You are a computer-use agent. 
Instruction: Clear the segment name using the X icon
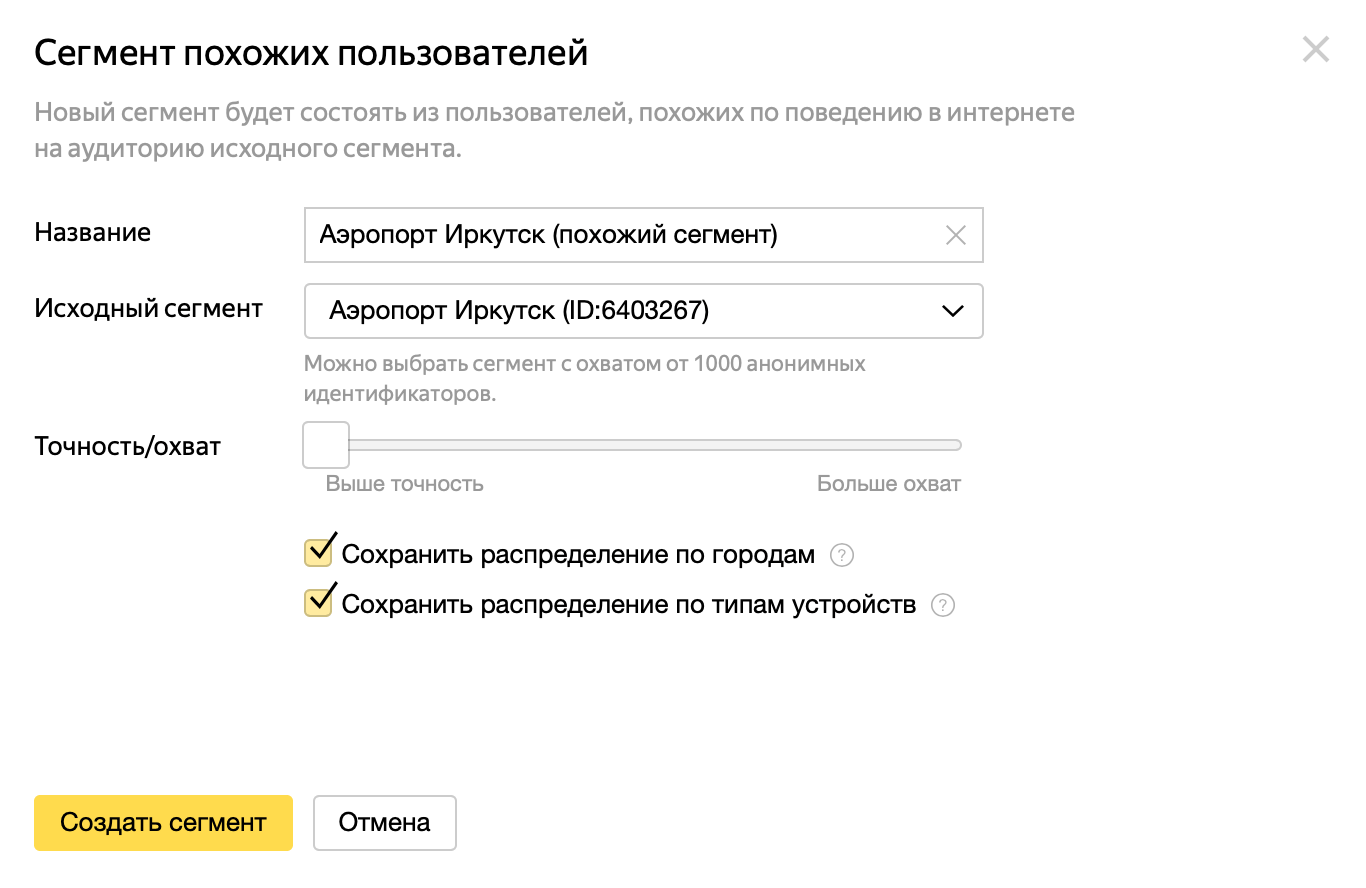[956, 235]
